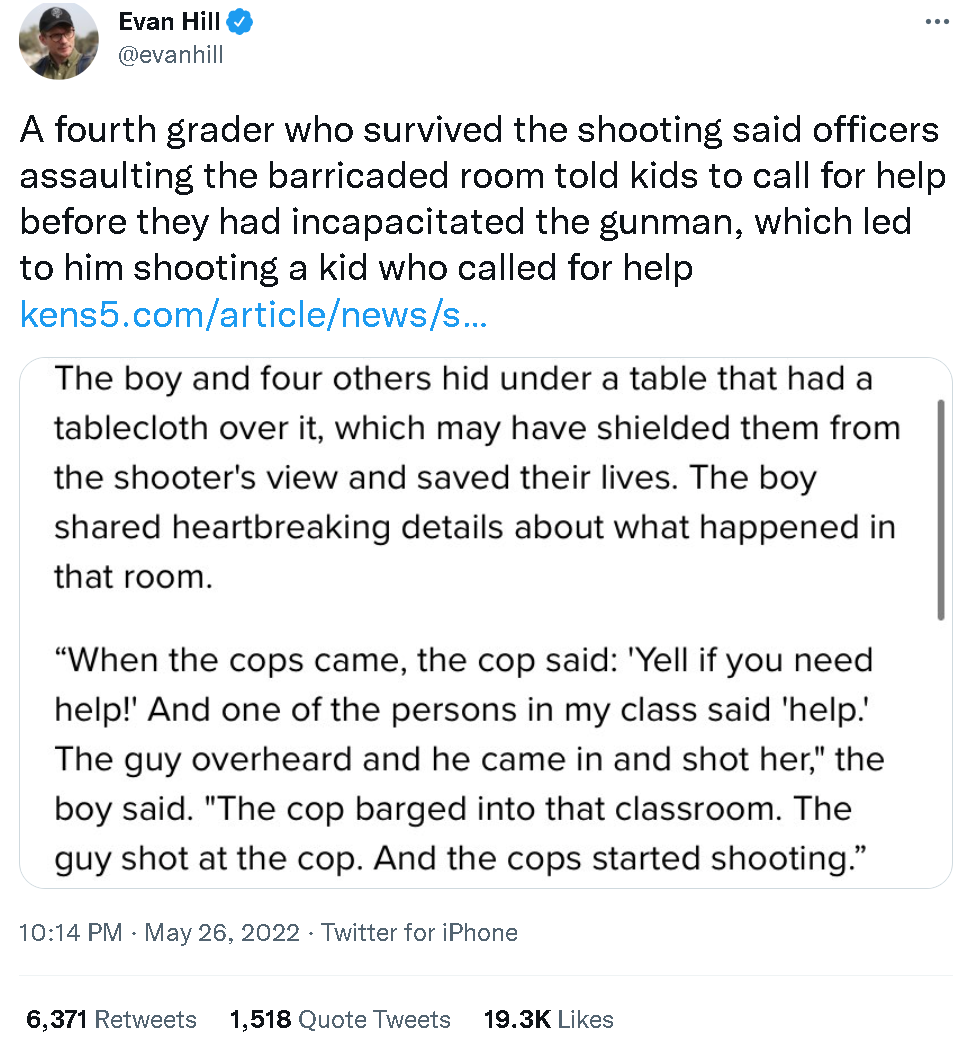Image resolution: width=978 pixels, height=1056 pixels.
Task: Open the Twitter for iPhone source link
Action: click(419, 933)
